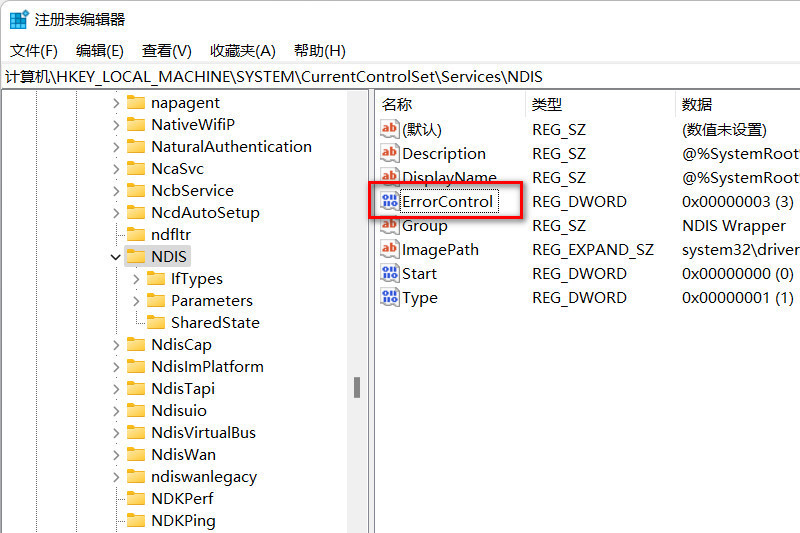Click the NdisVirtualBus folder icon
Image resolution: width=800 pixels, height=533 pixels.
136,433
